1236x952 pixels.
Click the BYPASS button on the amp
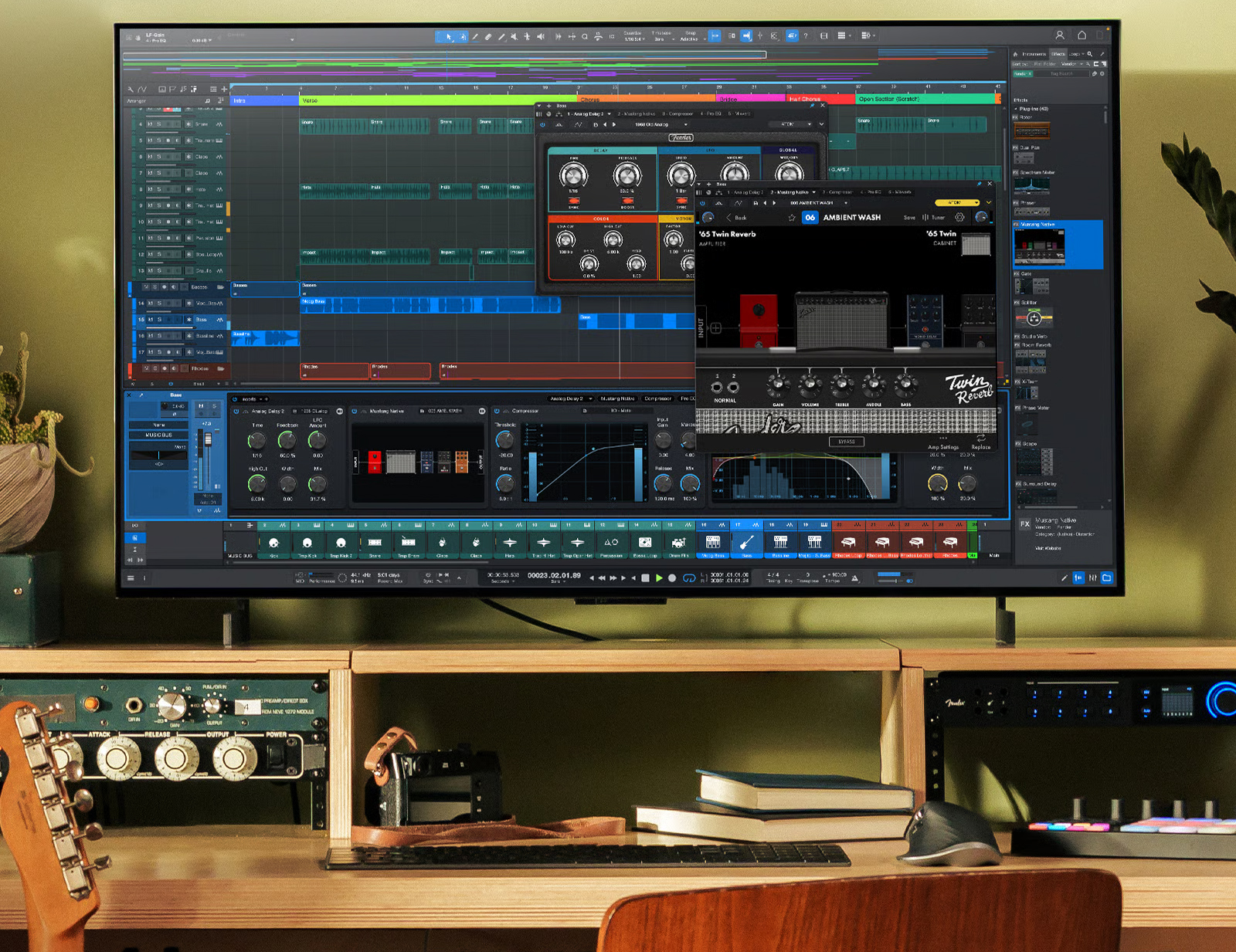coord(847,442)
